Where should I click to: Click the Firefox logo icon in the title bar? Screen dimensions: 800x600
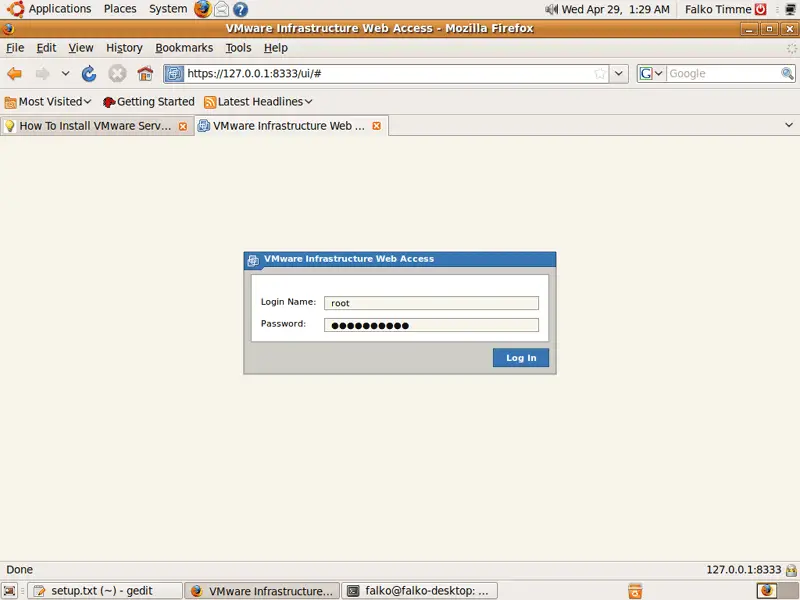tap(9, 29)
